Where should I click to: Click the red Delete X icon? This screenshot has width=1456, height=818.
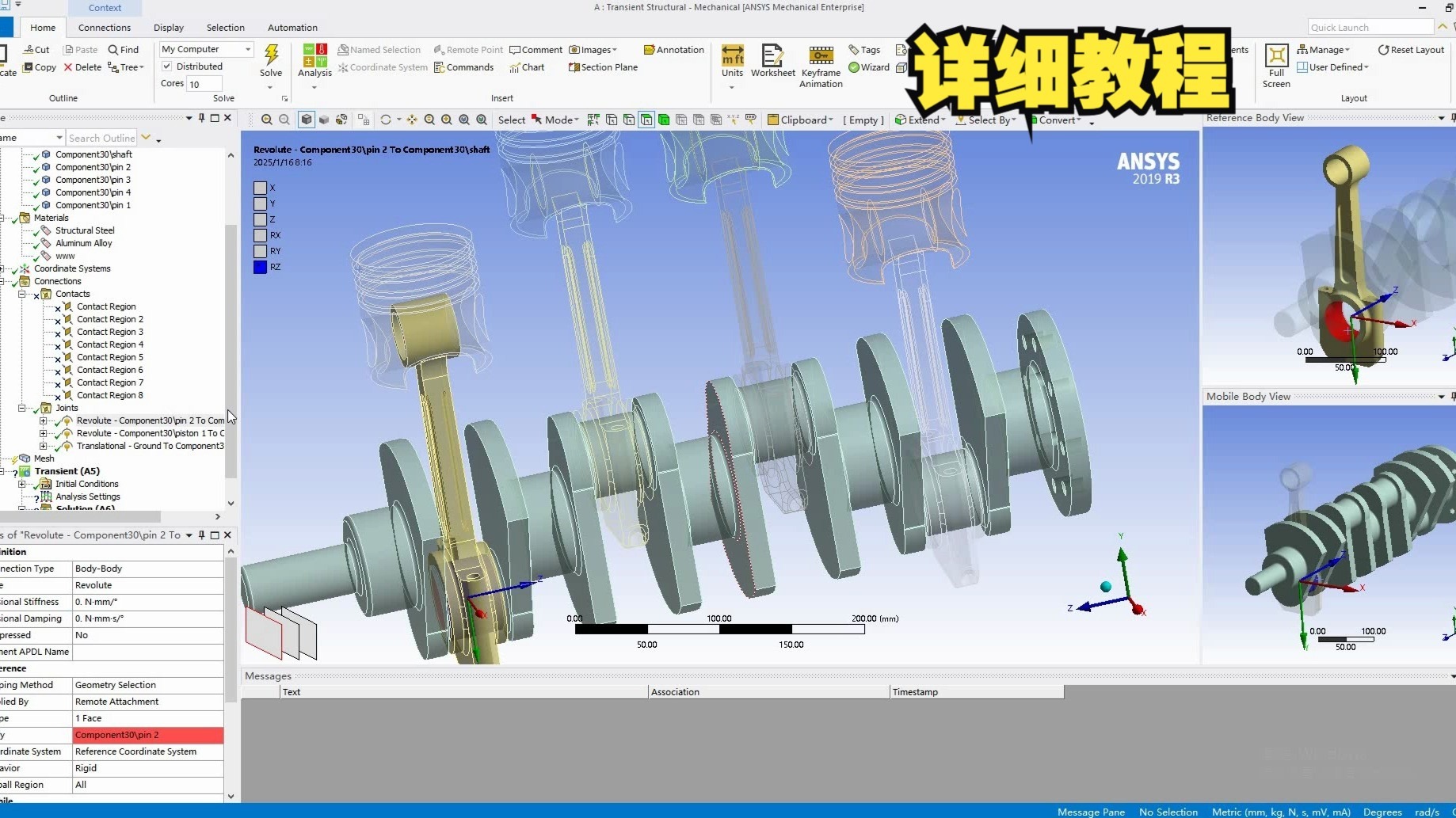coord(68,67)
